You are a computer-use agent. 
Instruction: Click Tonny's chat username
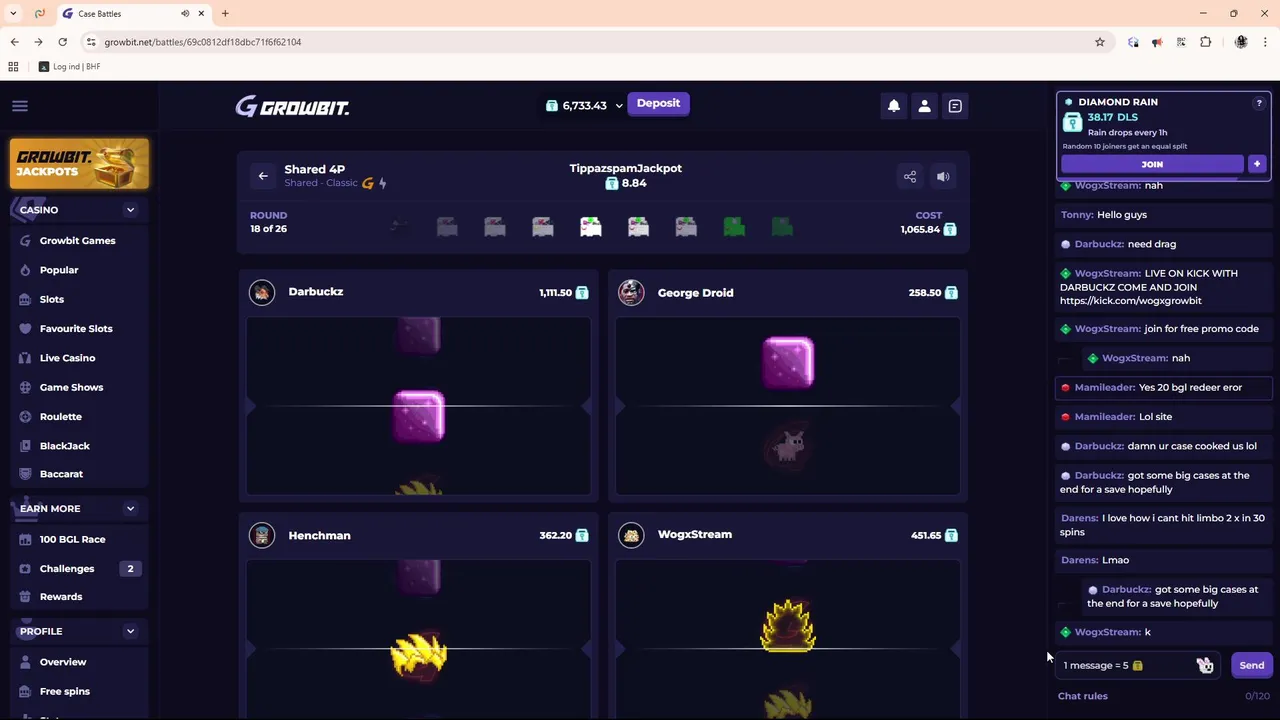1076,215
